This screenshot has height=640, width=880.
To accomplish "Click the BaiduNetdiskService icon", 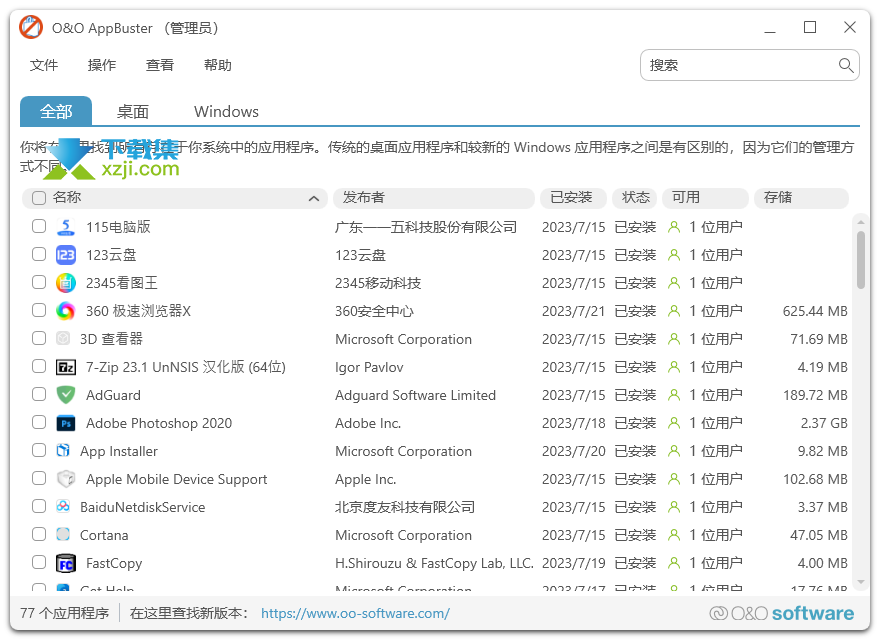I will pyautogui.click(x=63, y=506).
